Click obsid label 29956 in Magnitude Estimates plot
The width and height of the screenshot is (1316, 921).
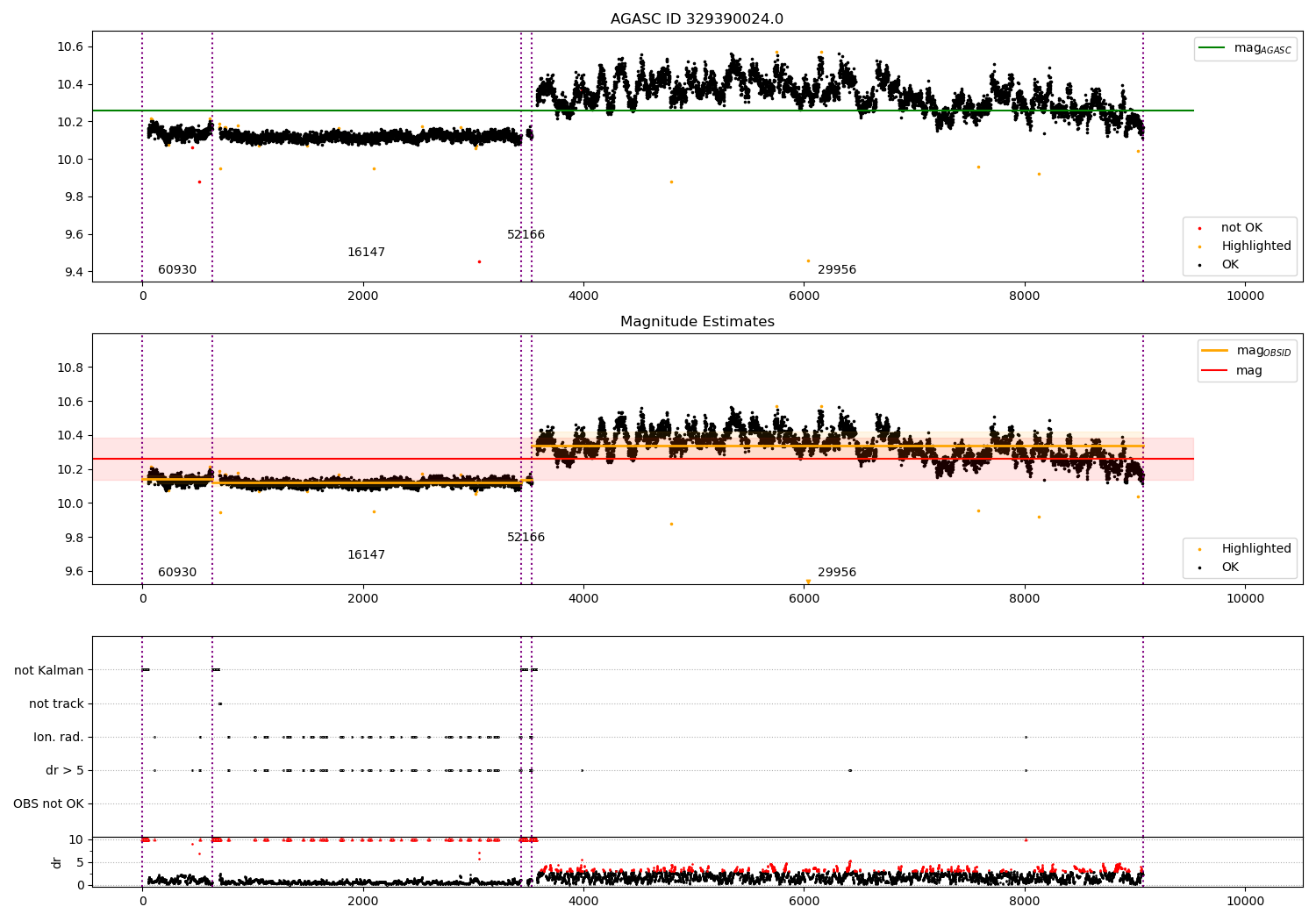pyautogui.click(x=837, y=573)
